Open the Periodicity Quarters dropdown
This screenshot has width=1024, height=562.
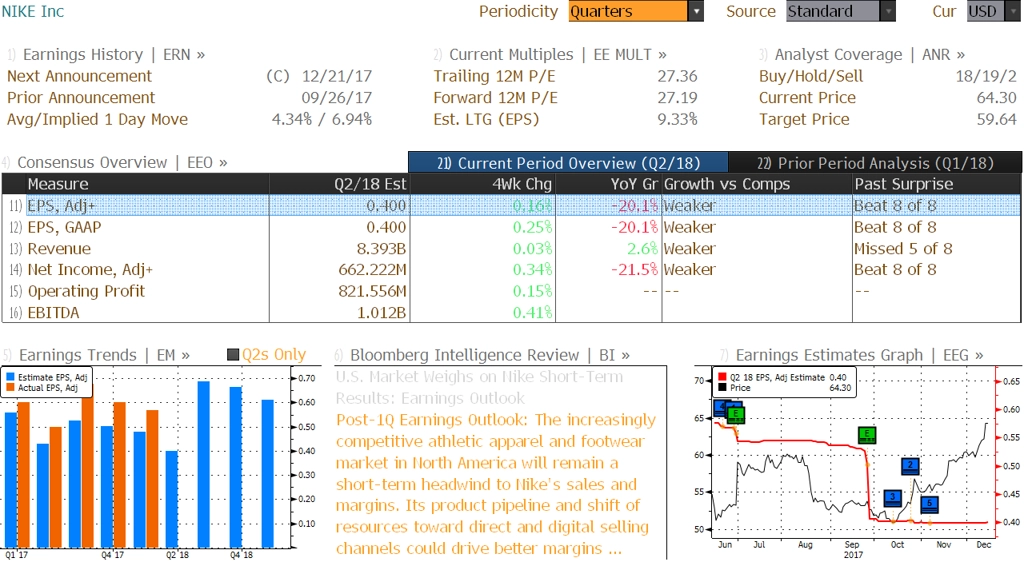635,11
